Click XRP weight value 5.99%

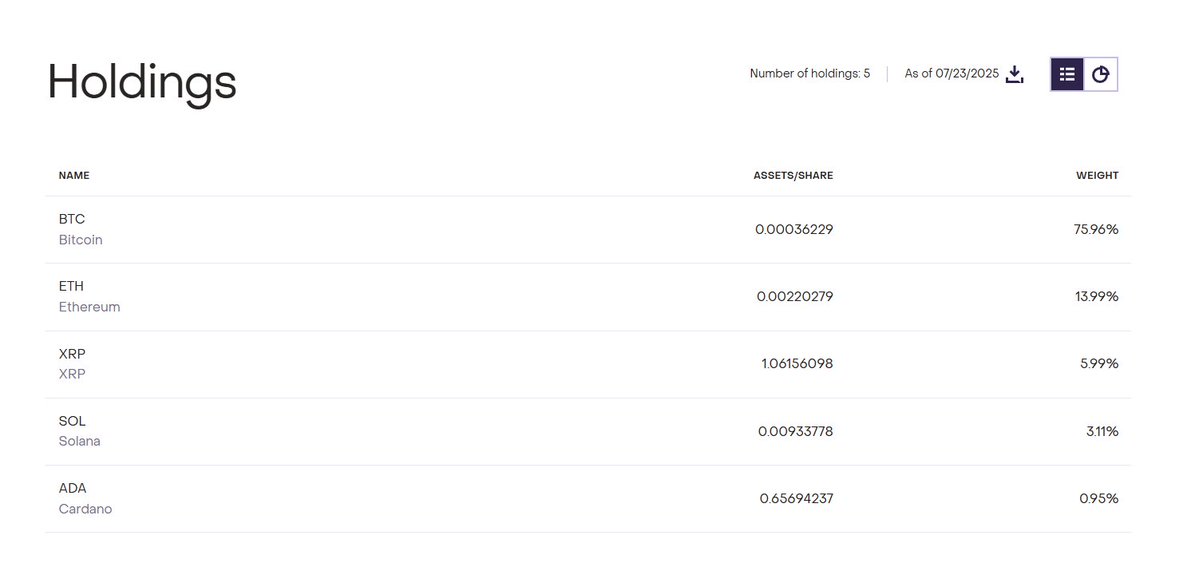tap(1099, 363)
